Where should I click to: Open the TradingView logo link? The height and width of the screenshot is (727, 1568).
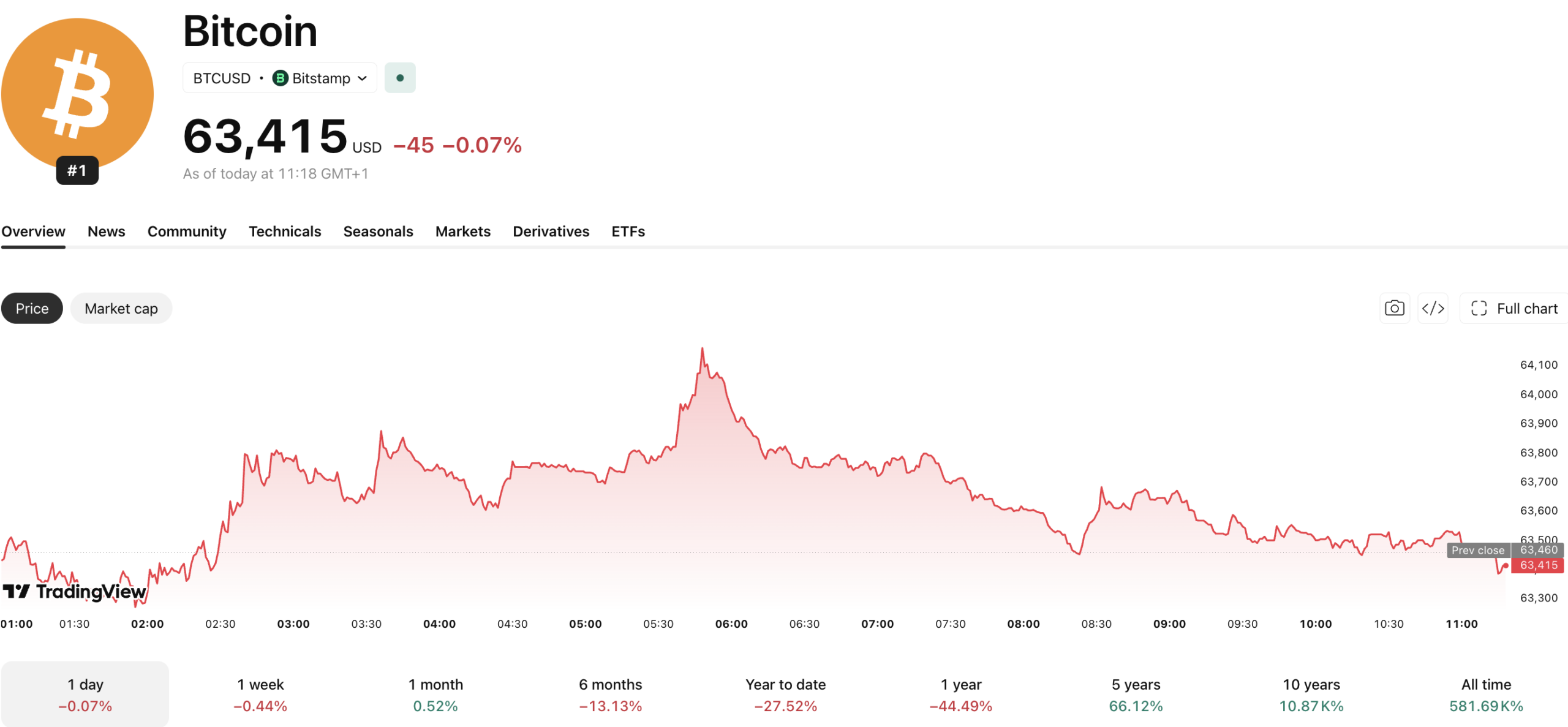click(75, 591)
